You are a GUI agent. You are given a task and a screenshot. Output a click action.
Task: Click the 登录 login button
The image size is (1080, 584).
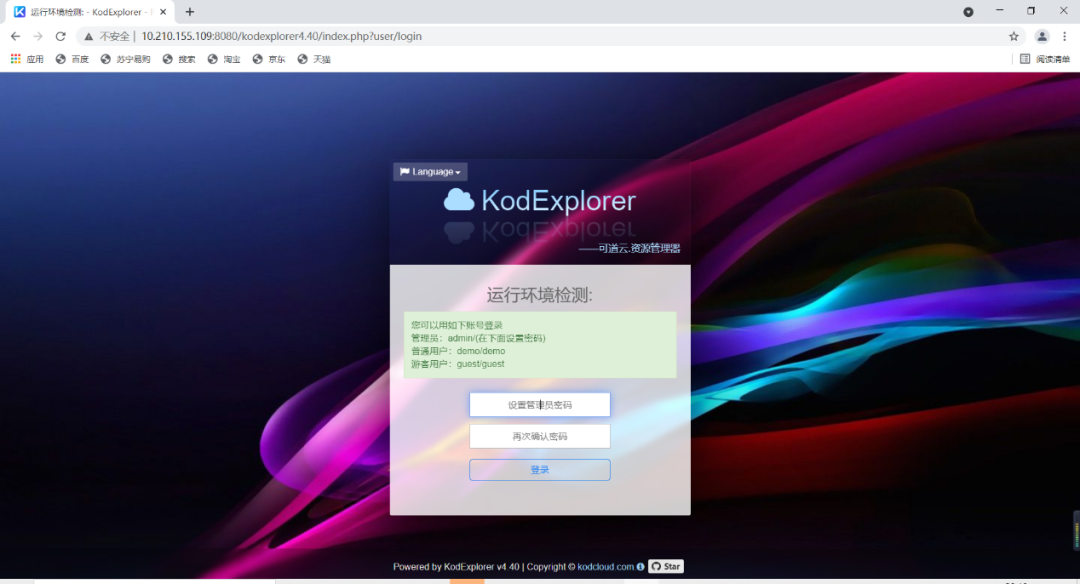coord(539,470)
